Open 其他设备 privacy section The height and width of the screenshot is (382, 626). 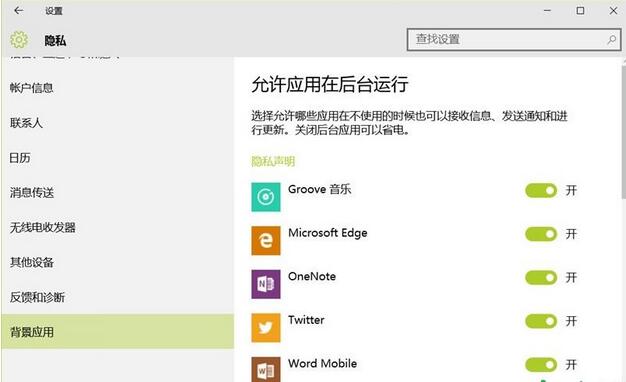click(x=118, y=262)
